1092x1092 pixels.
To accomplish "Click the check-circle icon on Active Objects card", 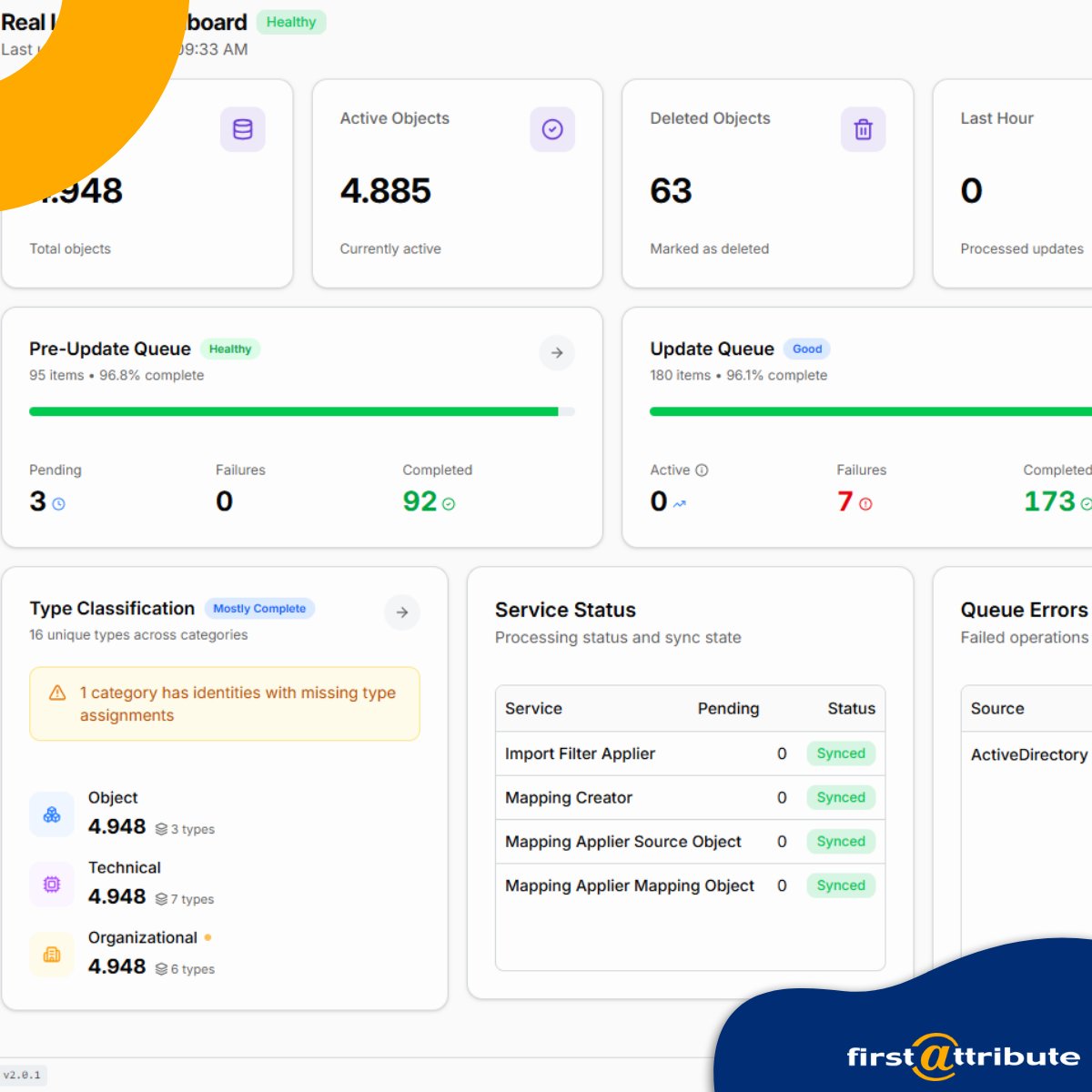I will click(x=552, y=129).
